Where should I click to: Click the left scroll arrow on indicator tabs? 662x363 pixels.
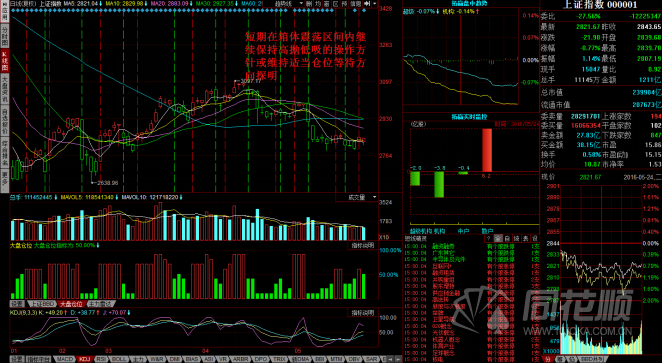pyautogui.click(x=391, y=359)
